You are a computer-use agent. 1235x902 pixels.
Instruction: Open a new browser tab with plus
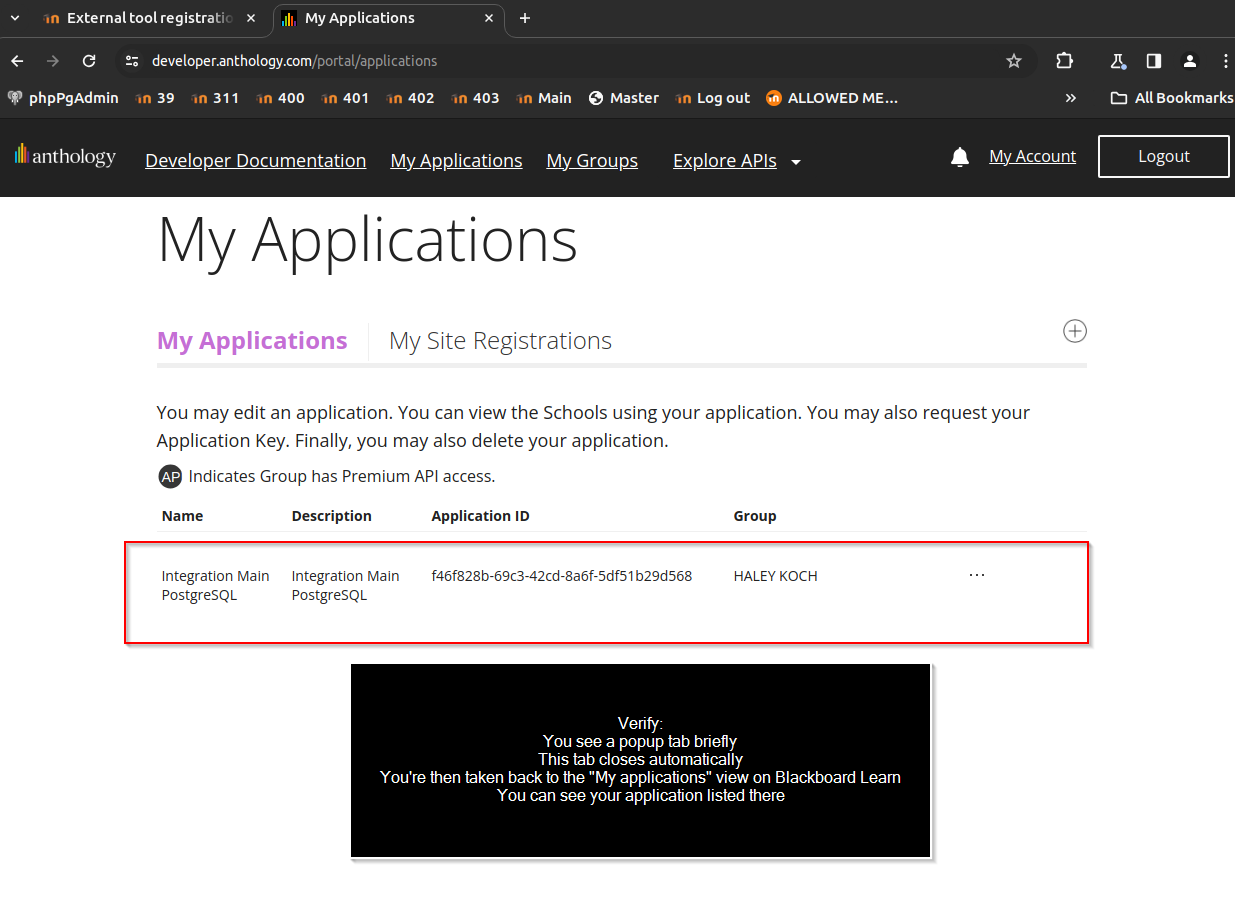[525, 18]
